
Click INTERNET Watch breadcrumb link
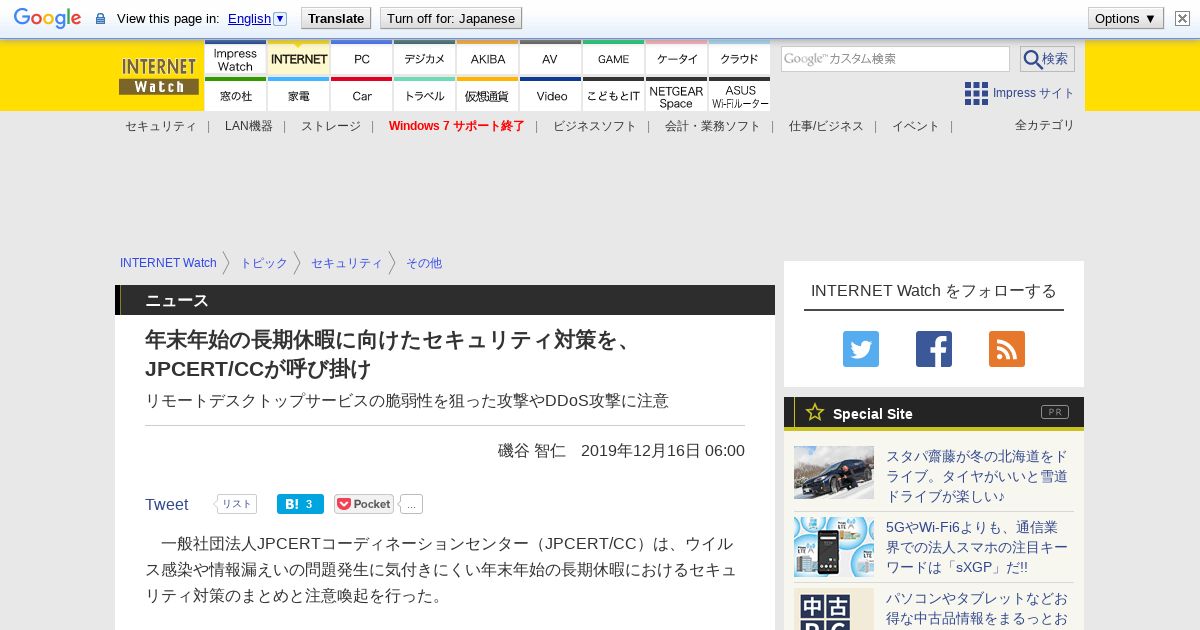click(x=168, y=263)
